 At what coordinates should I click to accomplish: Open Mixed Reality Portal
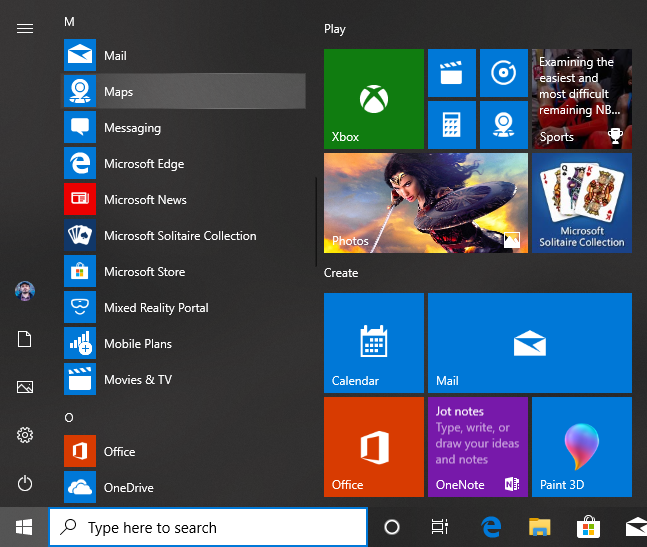coord(184,307)
